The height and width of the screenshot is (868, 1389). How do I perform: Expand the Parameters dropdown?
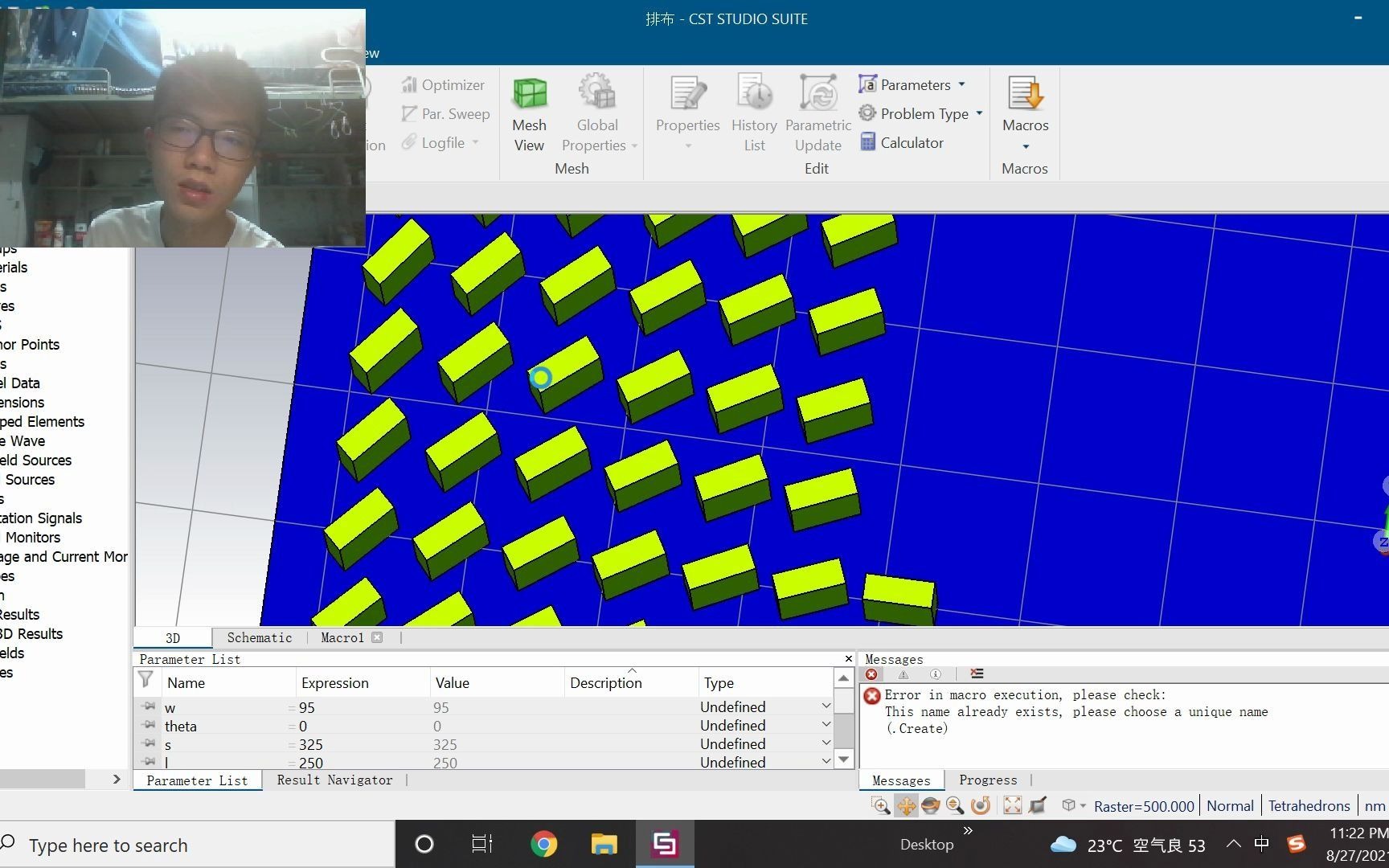961,84
